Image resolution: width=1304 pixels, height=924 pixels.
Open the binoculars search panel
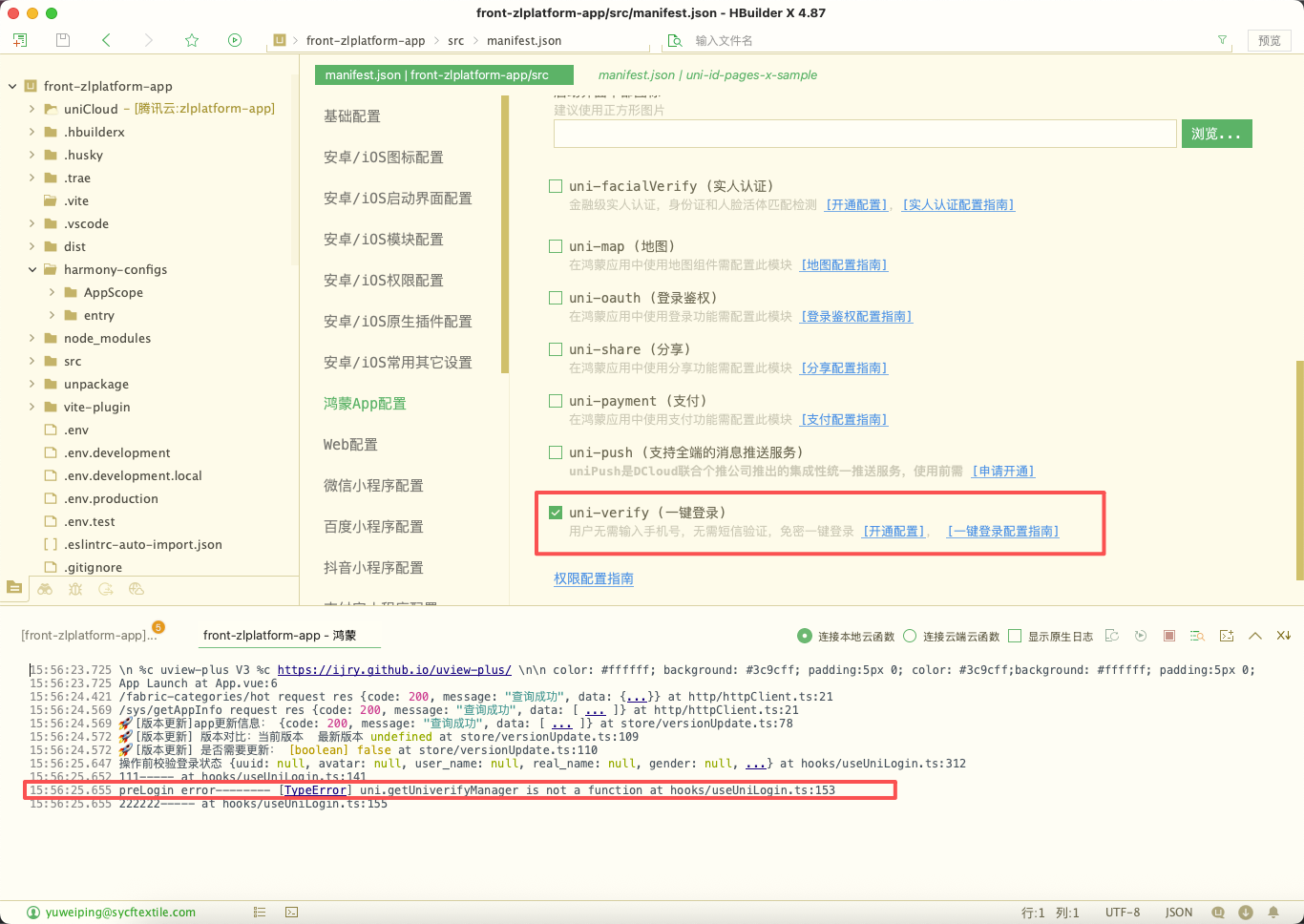coord(45,589)
